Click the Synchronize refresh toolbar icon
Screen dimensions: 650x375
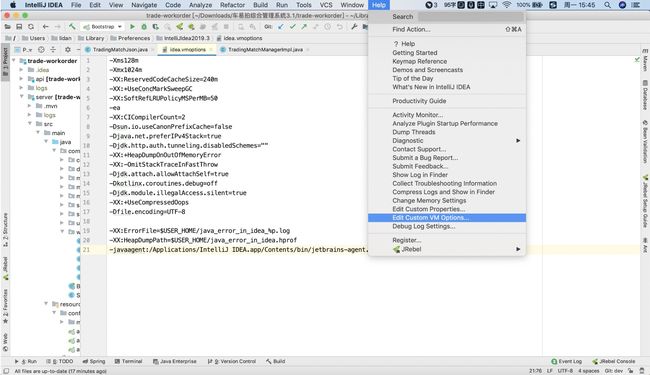(x=31, y=27)
